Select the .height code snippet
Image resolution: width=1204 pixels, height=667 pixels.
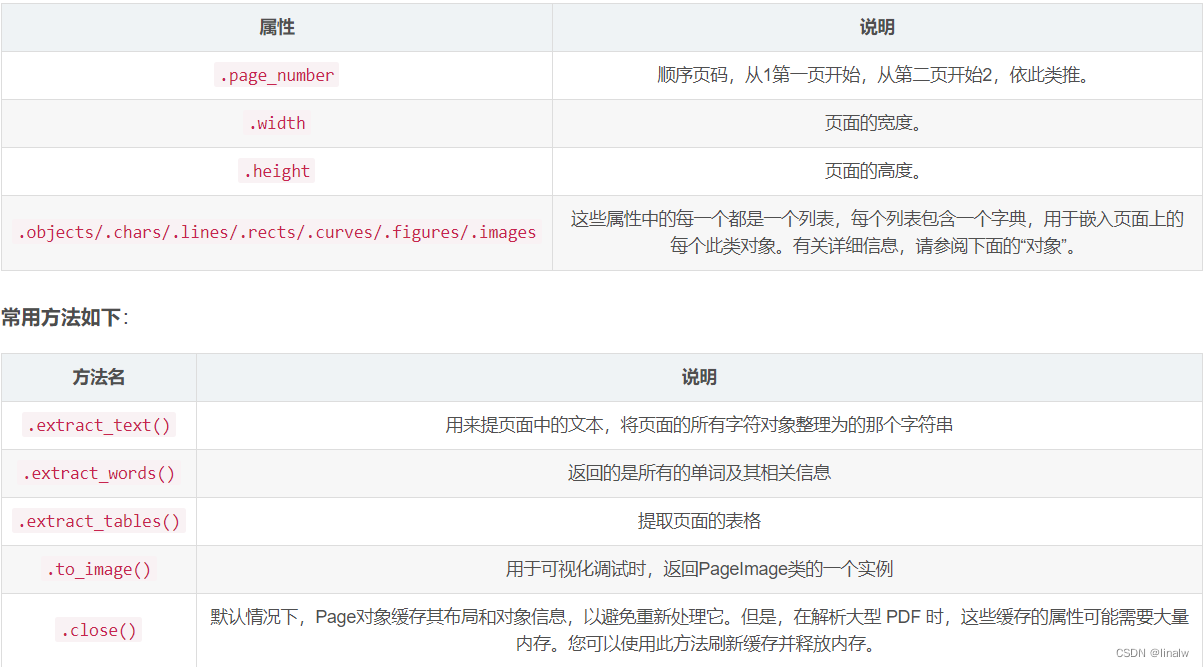[x=276, y=170]
